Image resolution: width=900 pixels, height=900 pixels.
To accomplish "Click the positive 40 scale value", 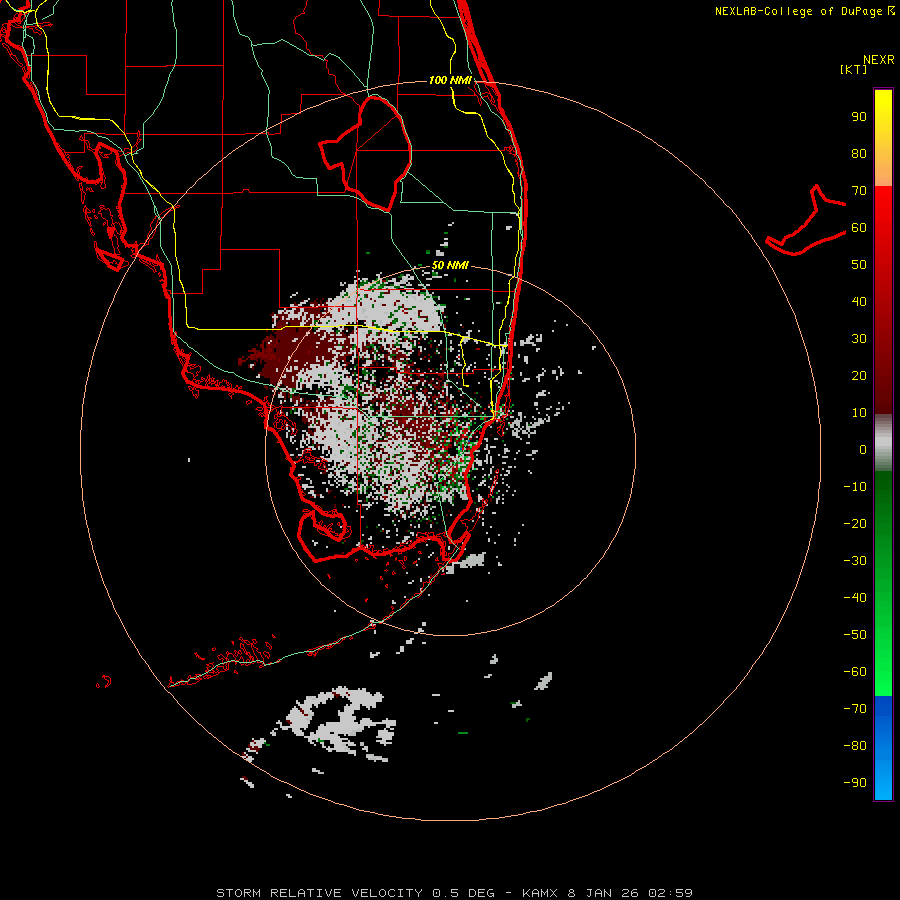I will pos(859,301).
